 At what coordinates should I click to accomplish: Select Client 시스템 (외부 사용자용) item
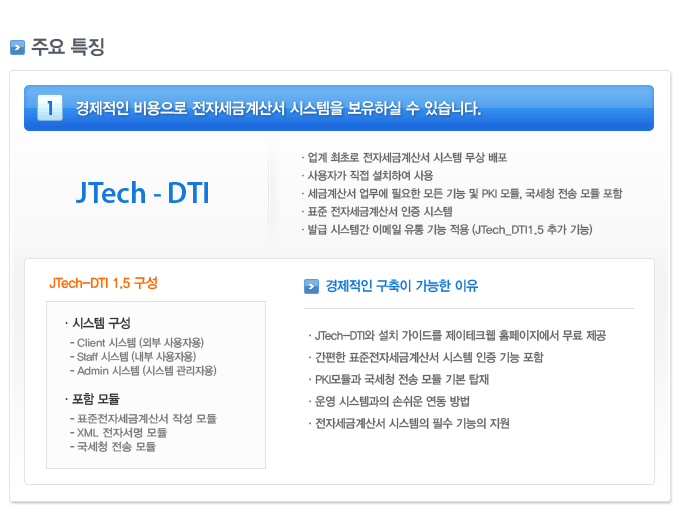[x=137, y=343]
